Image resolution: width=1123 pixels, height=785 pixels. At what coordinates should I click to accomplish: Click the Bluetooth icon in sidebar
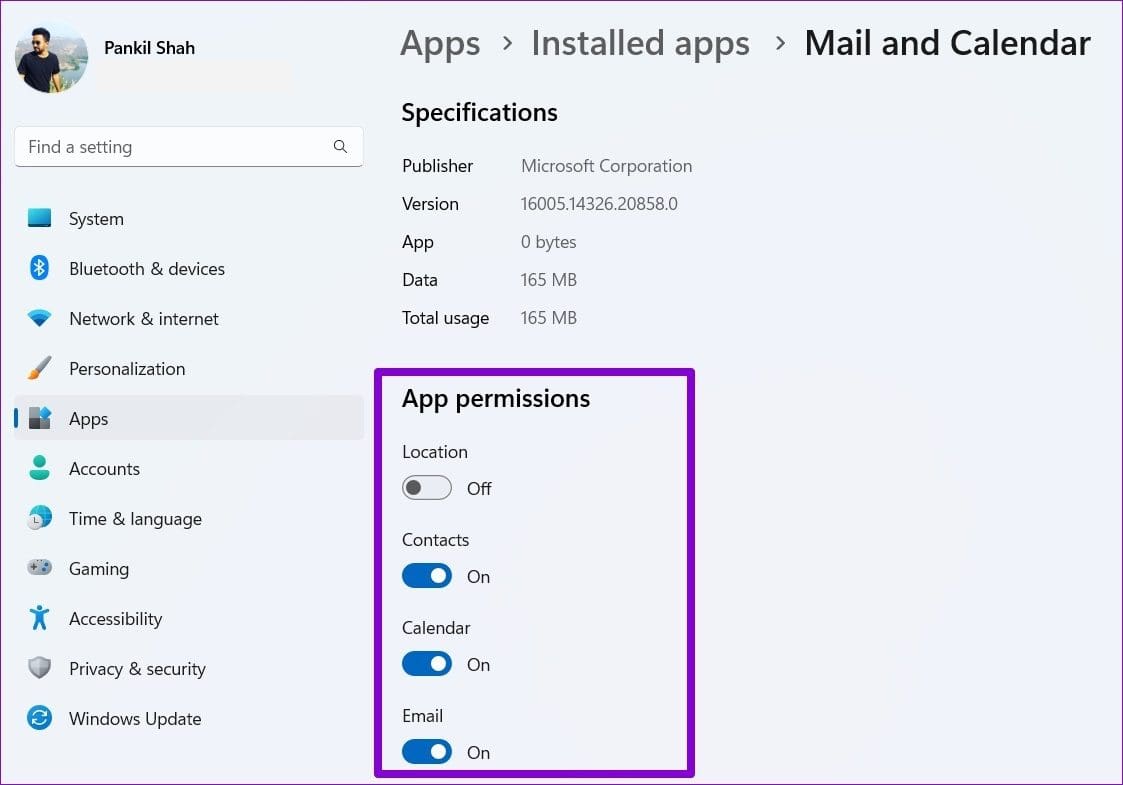[39, 268]
